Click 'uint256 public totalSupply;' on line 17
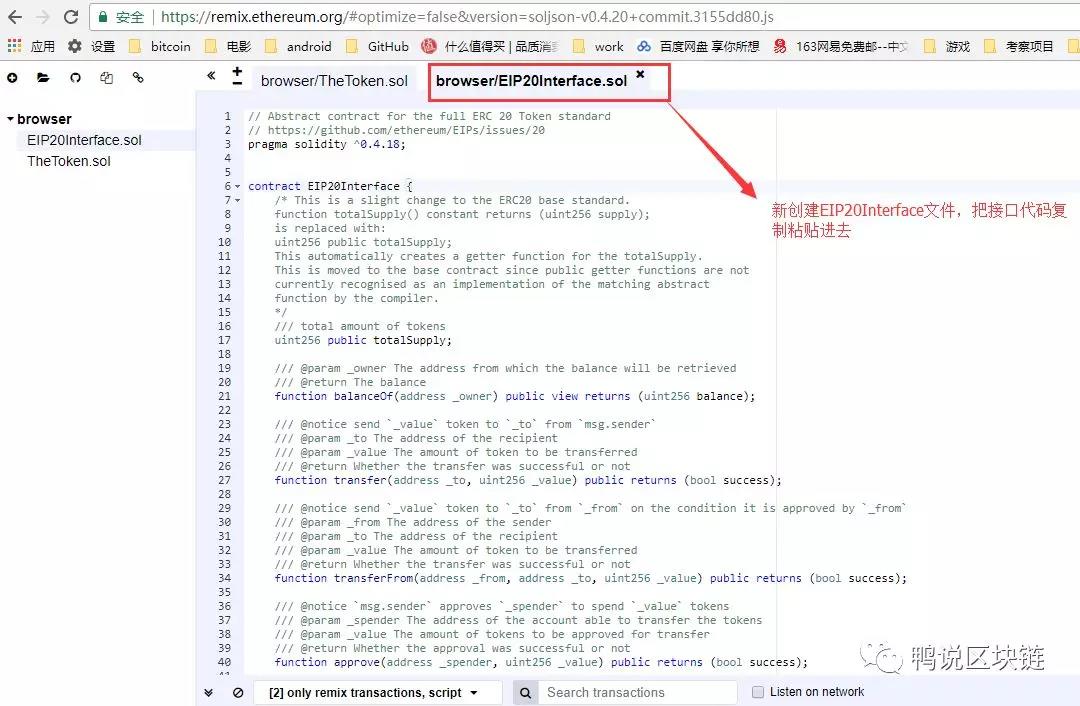The image size is (1080, 706). 363,340
